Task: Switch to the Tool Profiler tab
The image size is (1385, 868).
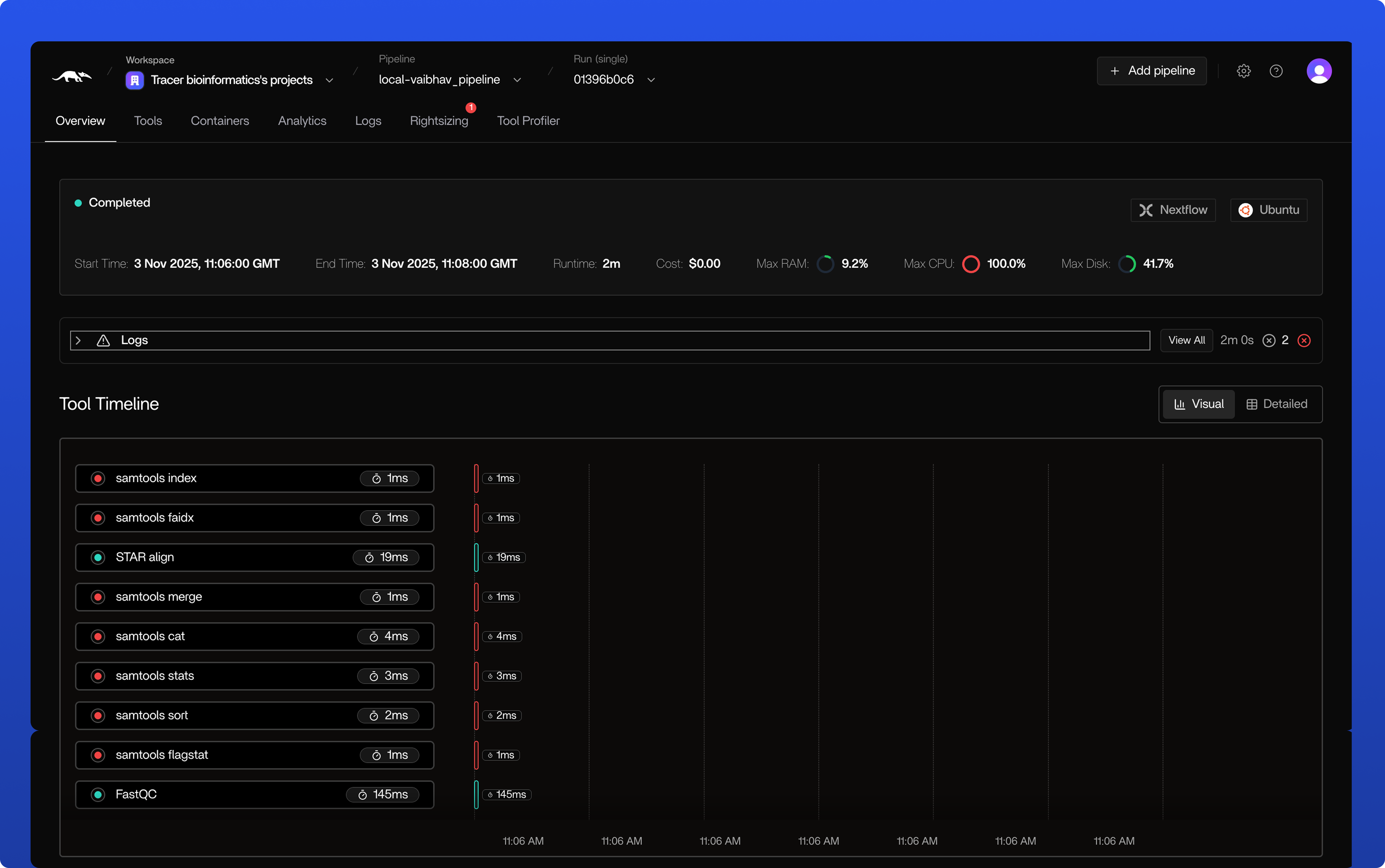Action: 528,121
